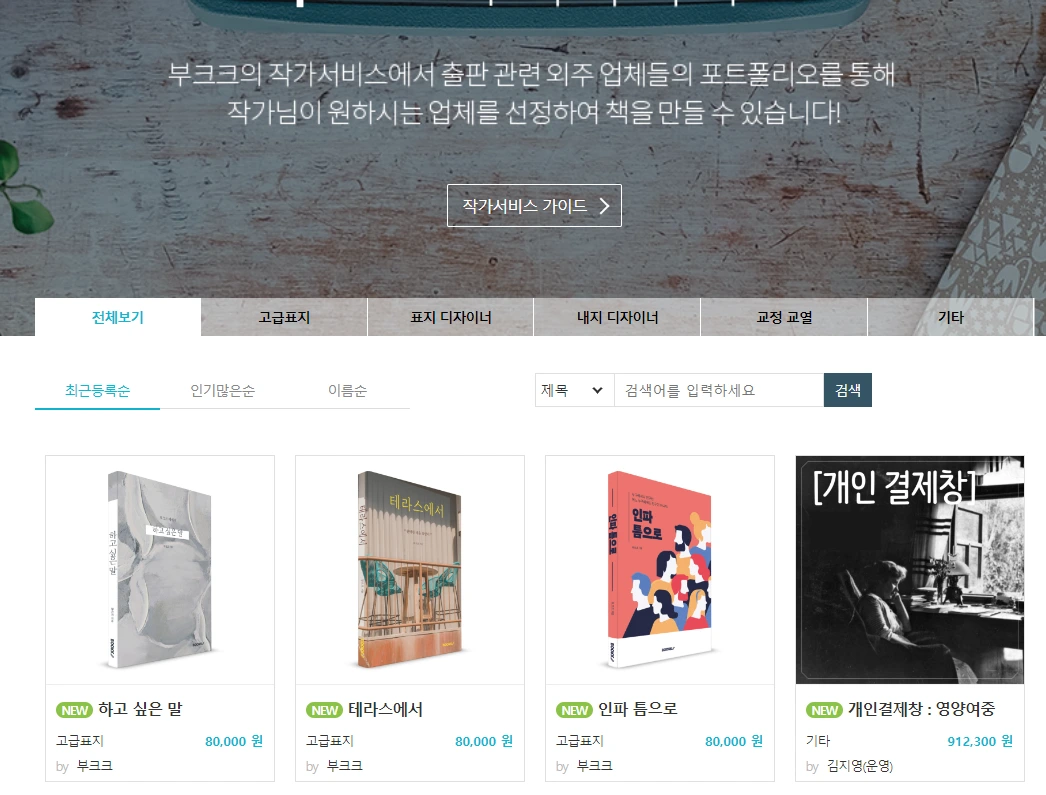This screenshot has height=795, width=1046.
Task: Open the 하고 싶은 말 book cover thumbnail
Action: coord(160,570)
